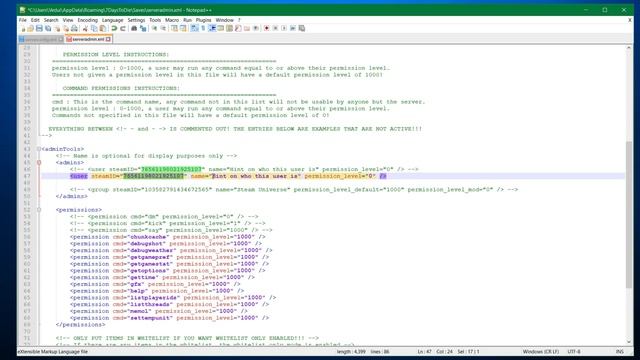
Task: Toggle synchronized vertical scrolling
Action: tap(174, 29)
